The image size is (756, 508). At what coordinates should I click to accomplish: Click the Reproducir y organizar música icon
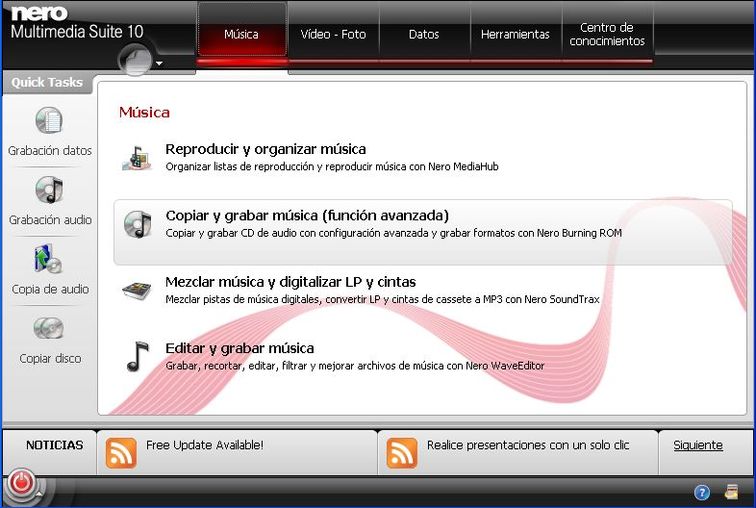coord(137,158)
